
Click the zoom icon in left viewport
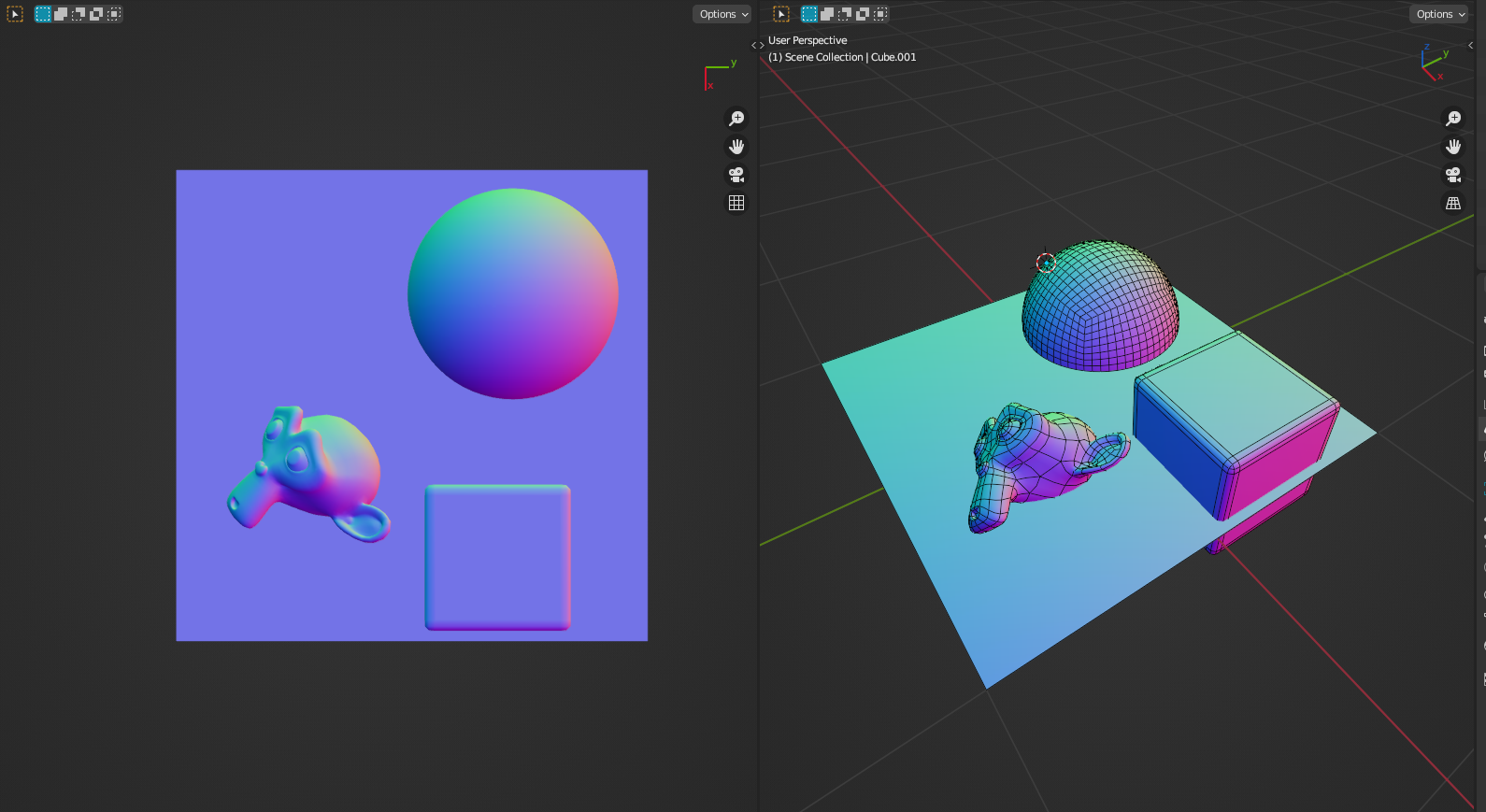pos(736,119)
